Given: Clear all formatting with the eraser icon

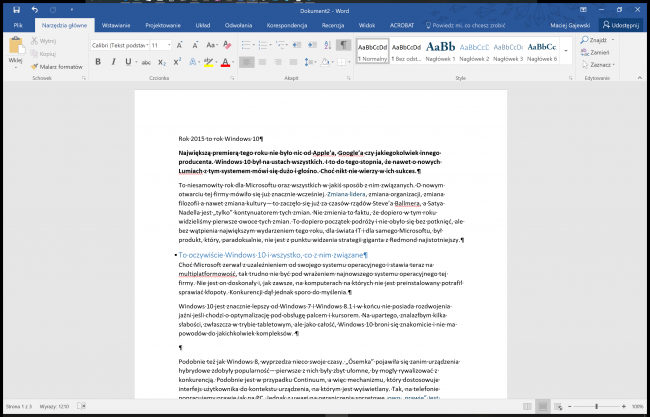Looking at the screenshot, I should point(227,45).
